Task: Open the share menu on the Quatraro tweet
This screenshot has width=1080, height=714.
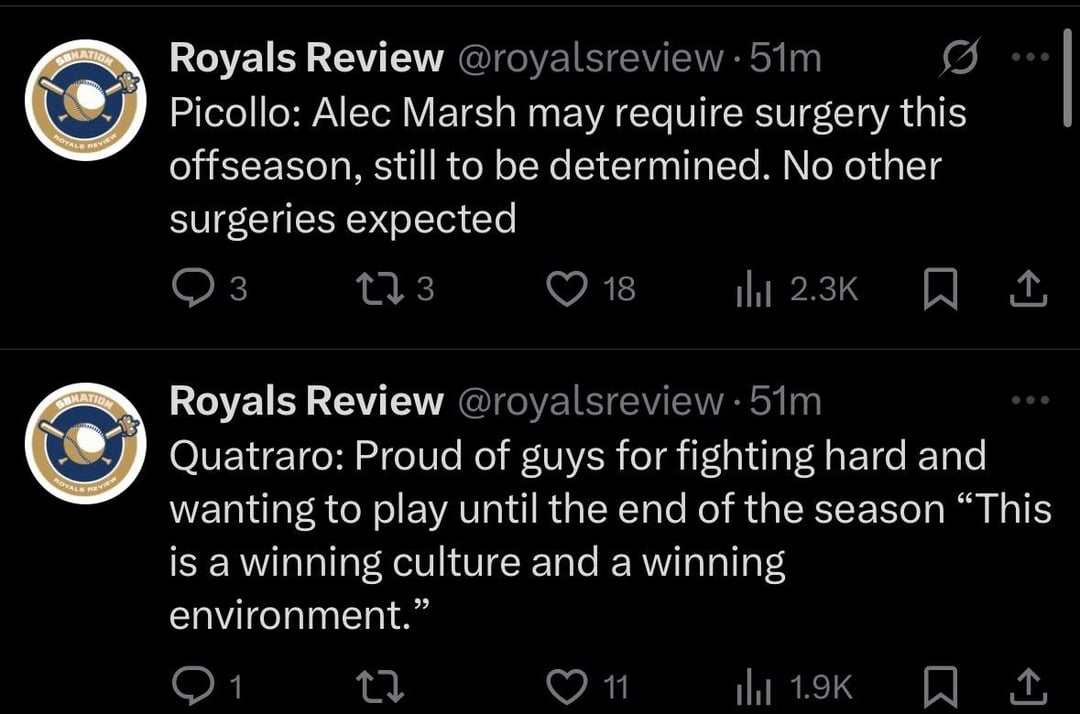Action: click(x=1028, y=686)
